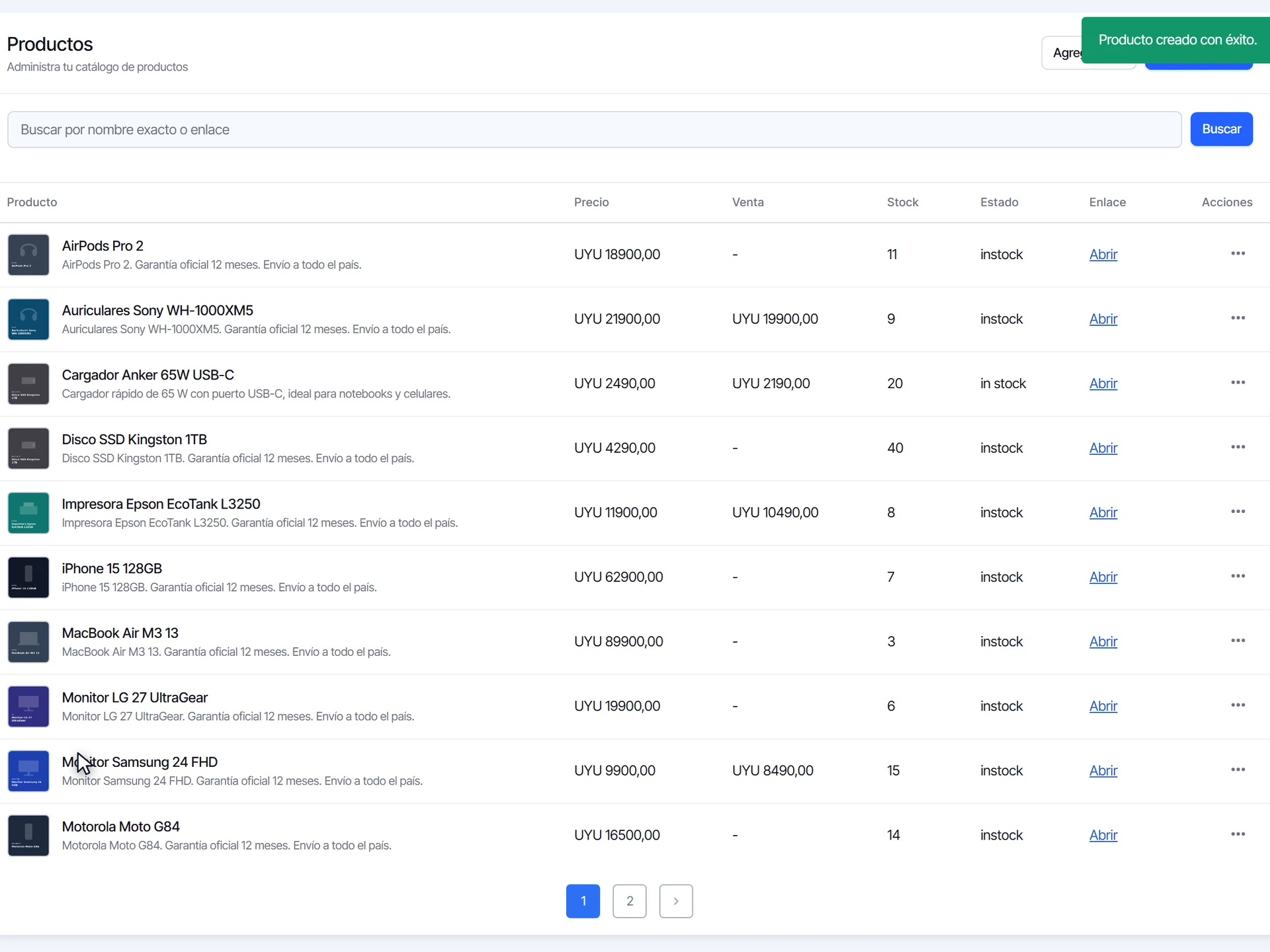Click the sale price UYU 19900,00 for Sony
The image size is (1270, 952).
click(x=775, y=319)
